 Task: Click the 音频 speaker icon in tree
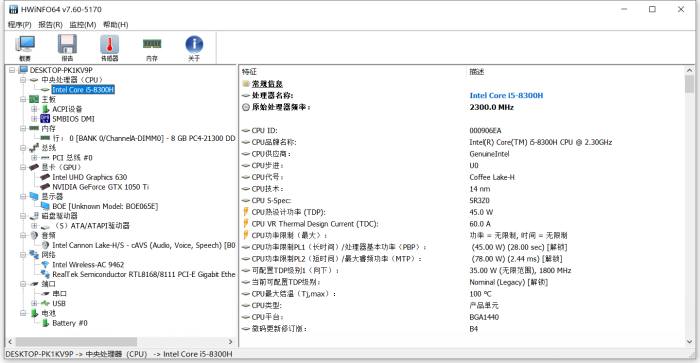(x=34, y=235)
